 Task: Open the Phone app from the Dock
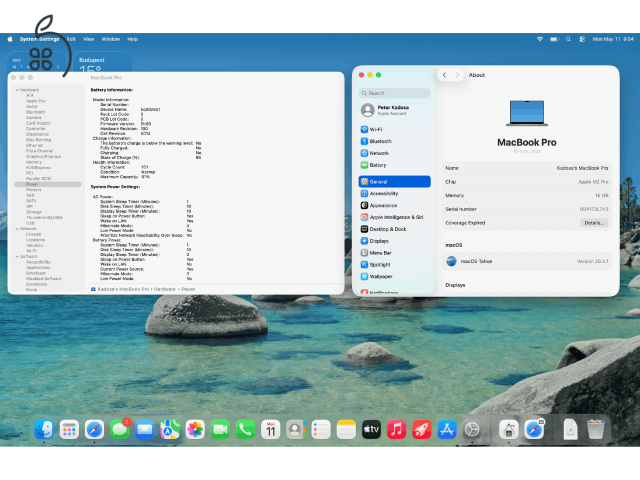coord(245,429)
